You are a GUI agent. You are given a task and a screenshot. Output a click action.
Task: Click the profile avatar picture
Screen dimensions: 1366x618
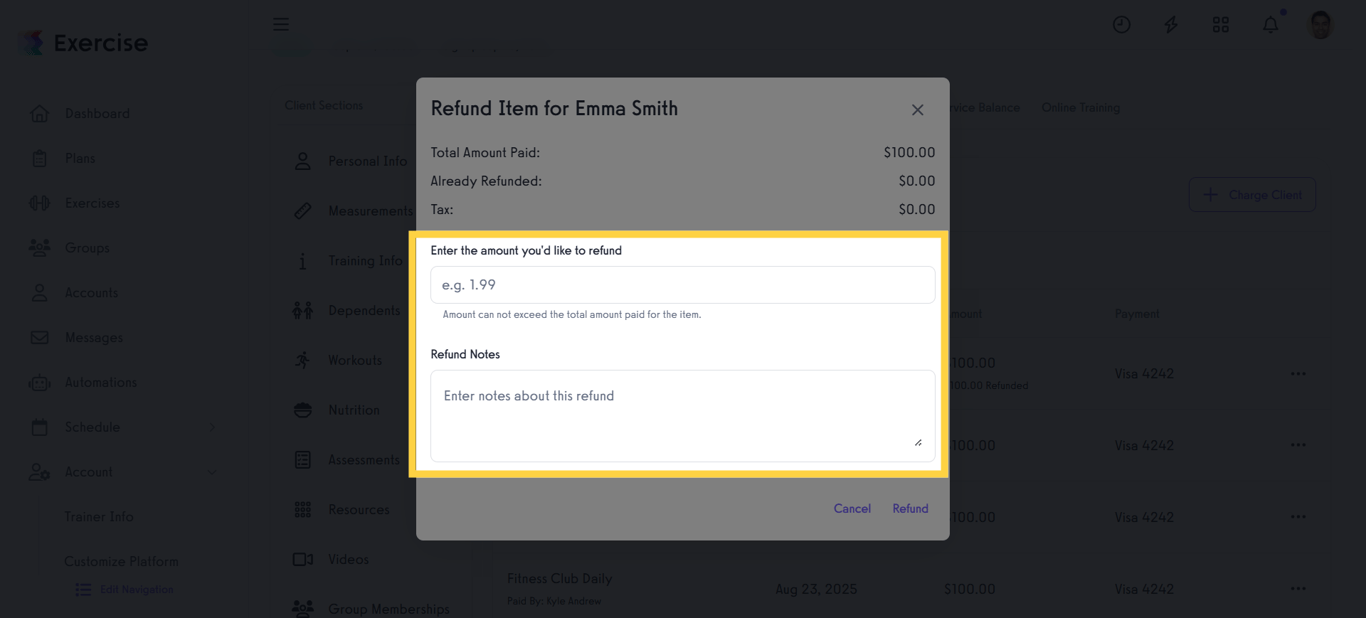click(x=1320, y=24)
